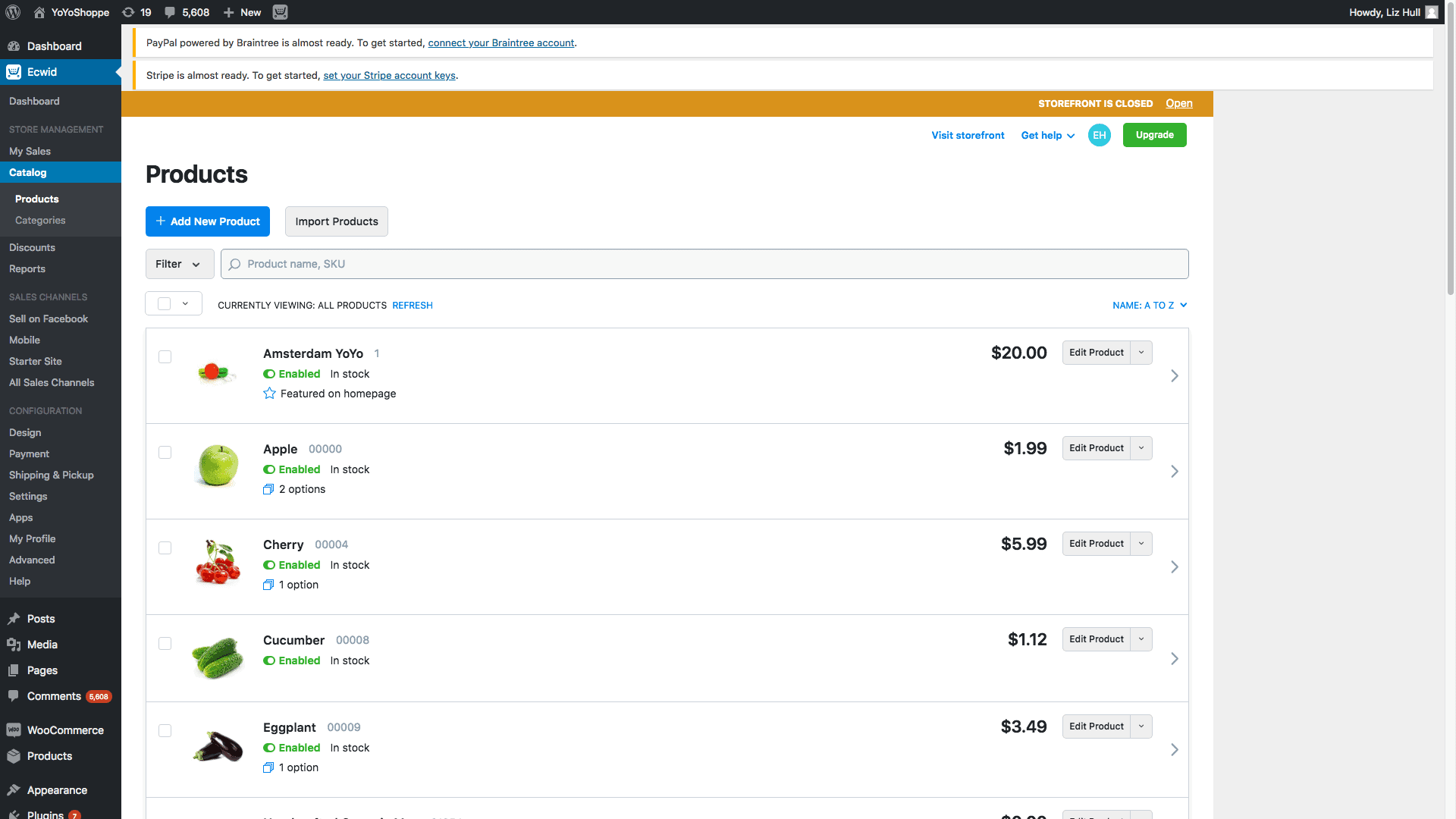The height and width of the screenshot is (819, 1456).
Task: Click the Eggplant option icon
Action: pyautogui.click(x=268, y=767)
